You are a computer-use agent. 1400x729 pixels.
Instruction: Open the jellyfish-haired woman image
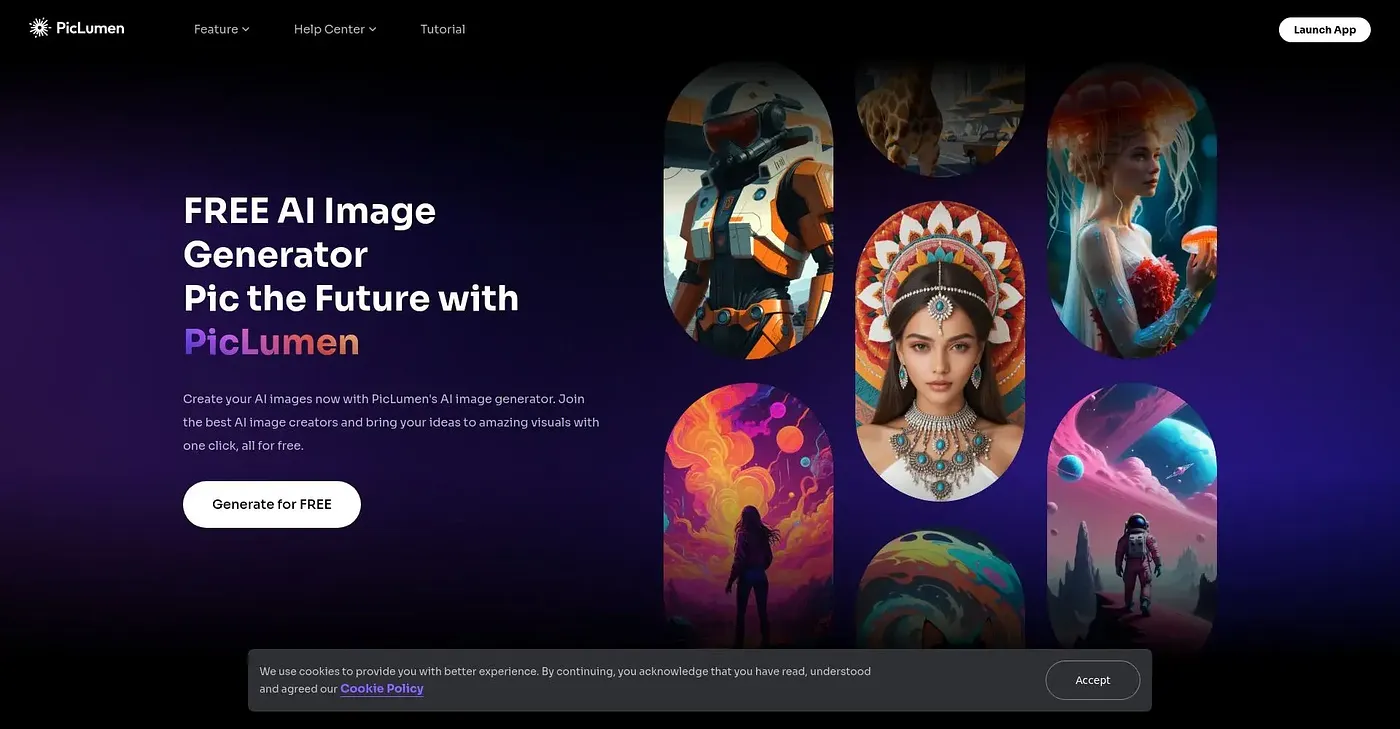(x=1132, y=210)
